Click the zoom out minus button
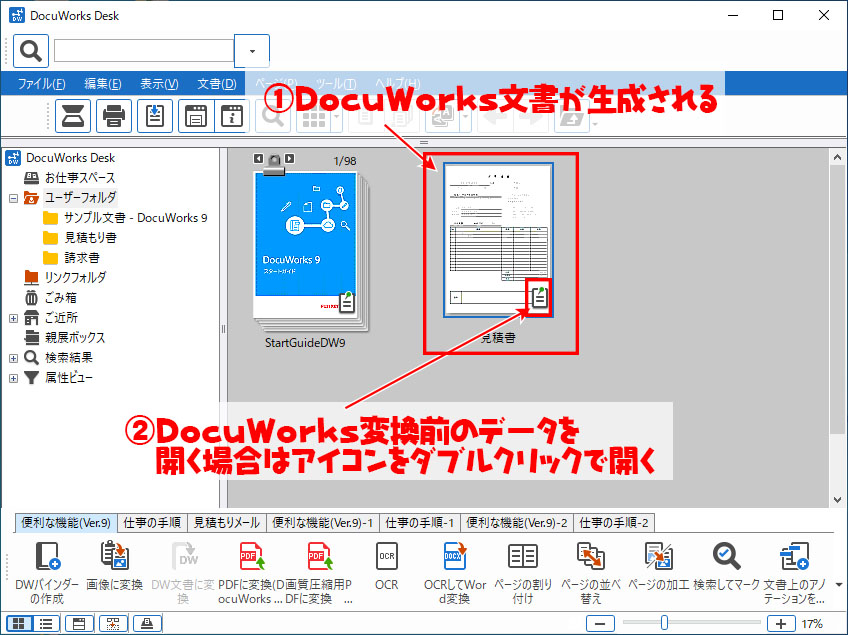This screenshot has width=848, height=635. click(x=600, y=624)
